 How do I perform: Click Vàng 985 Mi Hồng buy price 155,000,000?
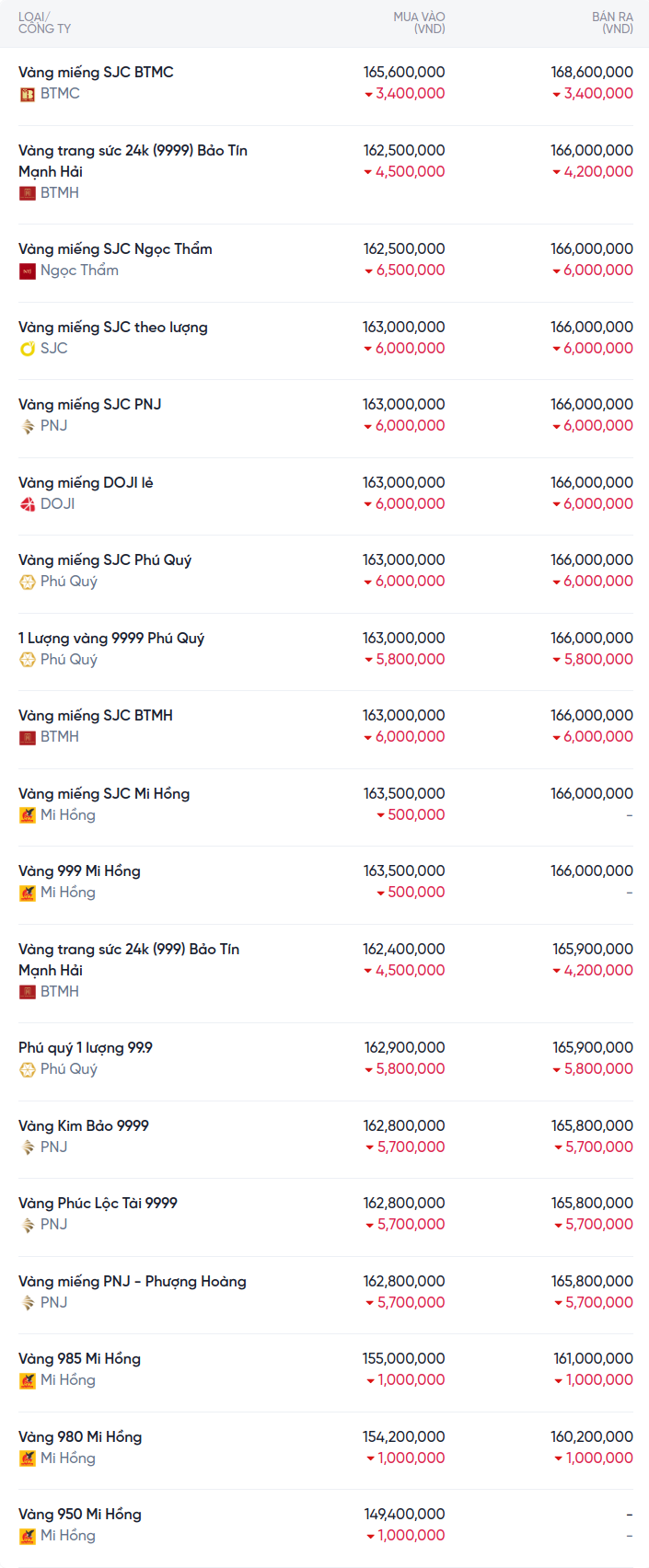(403, 1358)
